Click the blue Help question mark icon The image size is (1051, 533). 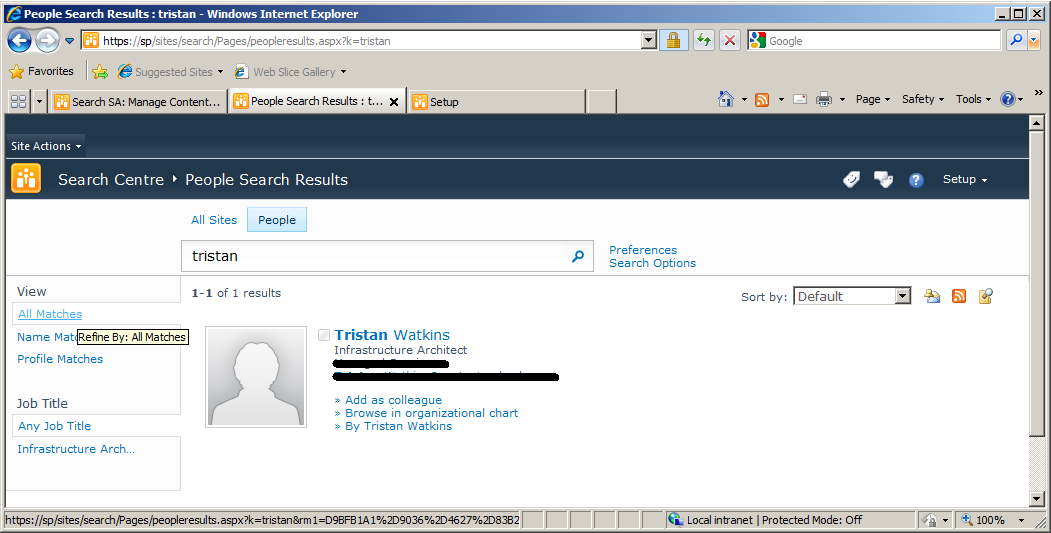[916, 180]
